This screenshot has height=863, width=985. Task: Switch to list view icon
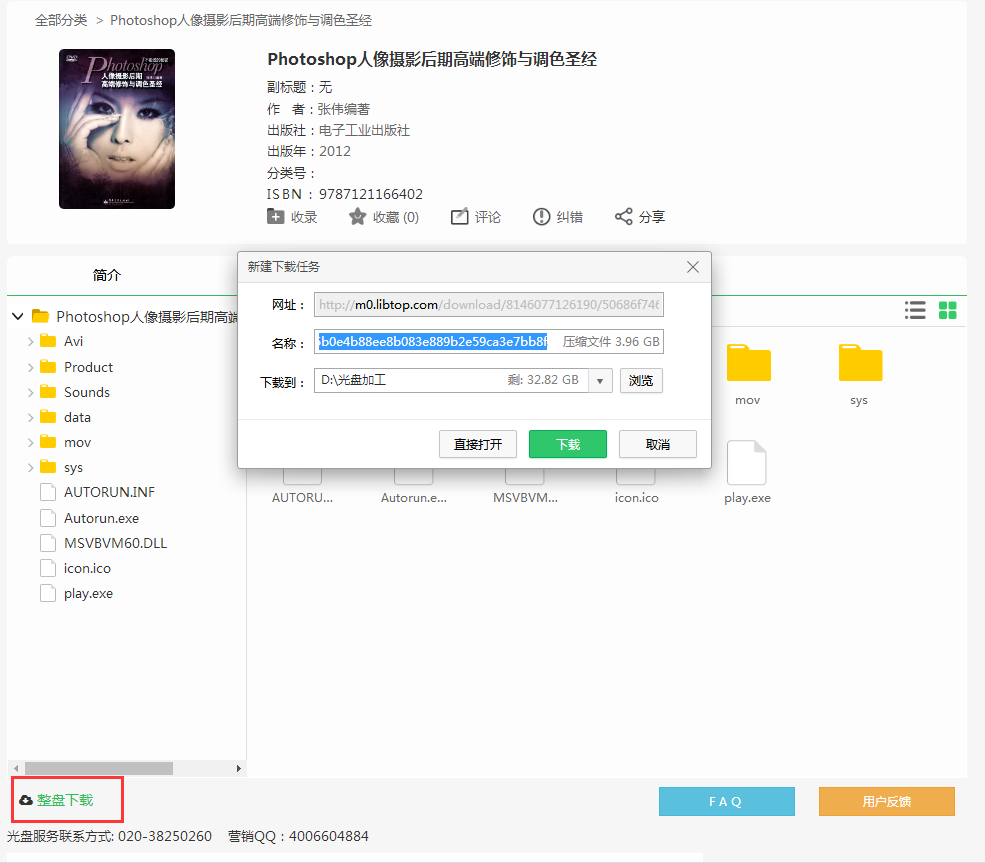coord(915,310)
